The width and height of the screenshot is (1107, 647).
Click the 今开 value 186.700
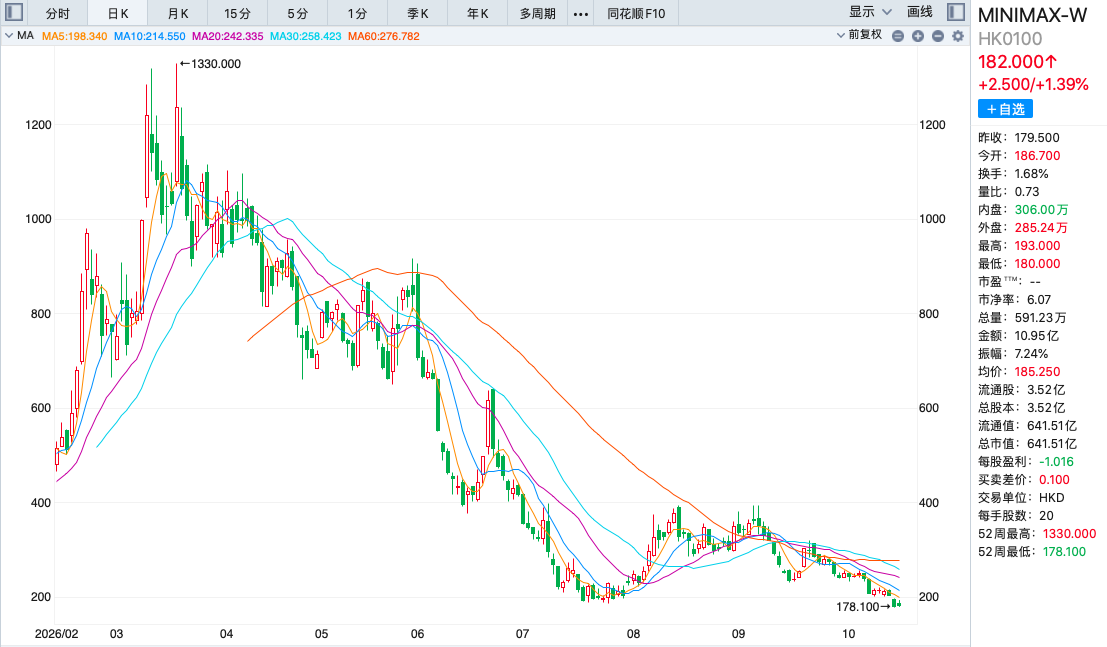click(1037, 155)
